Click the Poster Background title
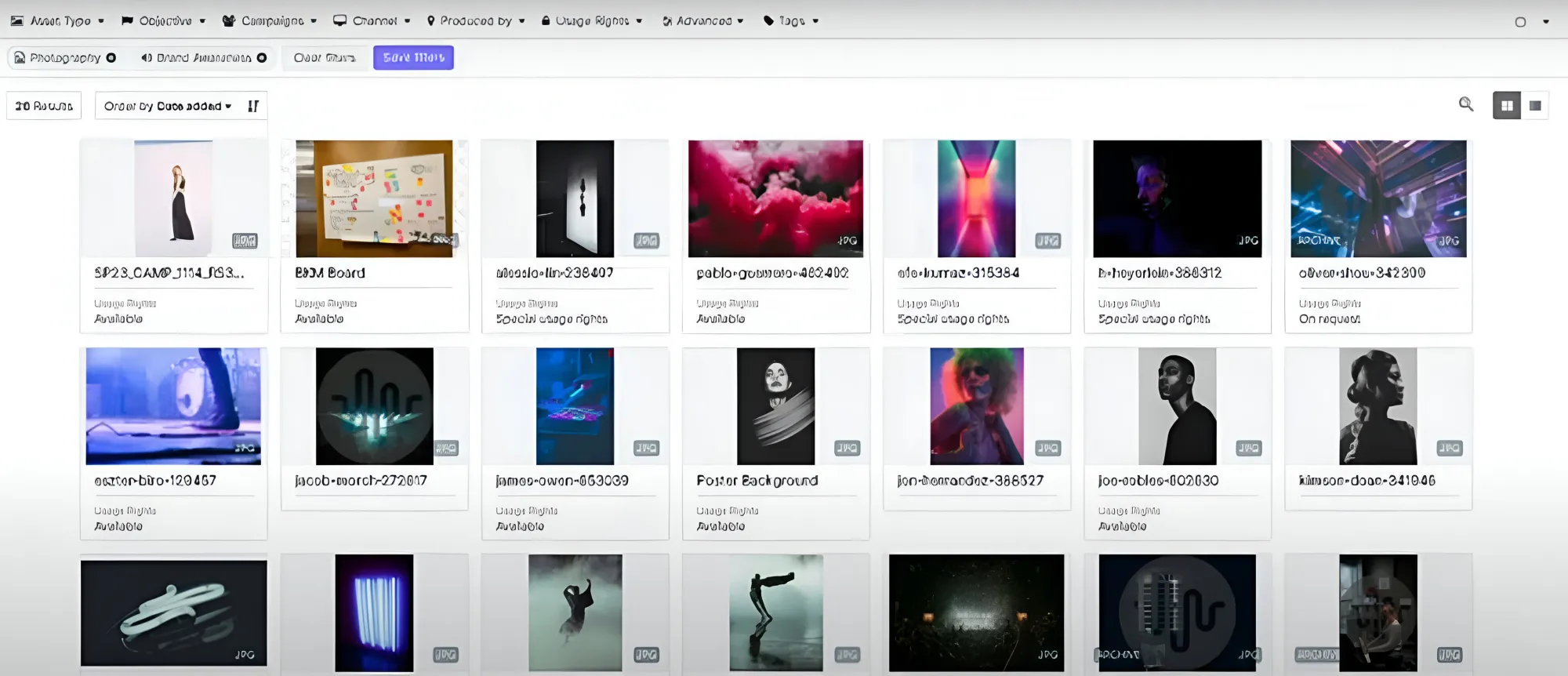Screen dimensions: 1568x676 [x=757, y=481]
